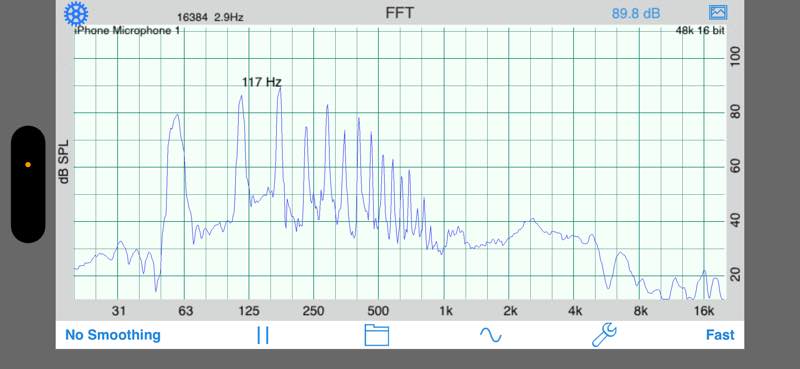The image size is (800, 369).
Task: Tap the sine wave signal generator icon
Action: pos(490,335)
